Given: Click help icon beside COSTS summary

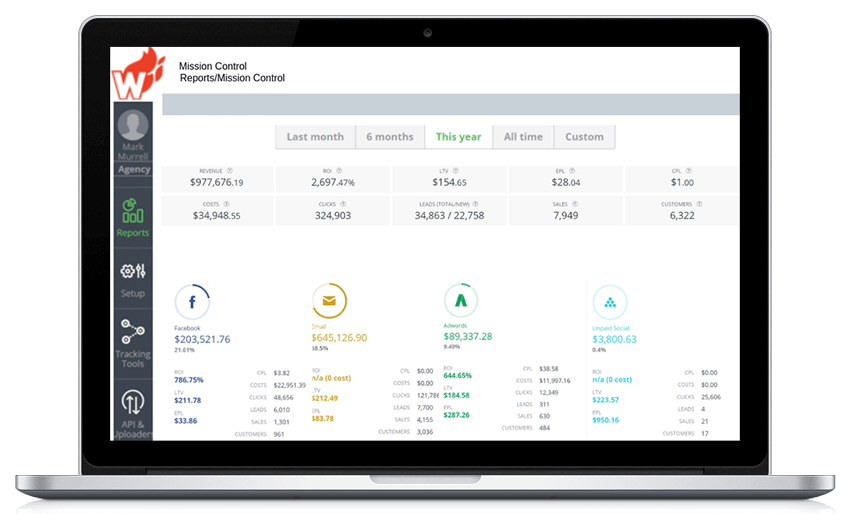Looking at the screenshot, I should coord(226,204).
